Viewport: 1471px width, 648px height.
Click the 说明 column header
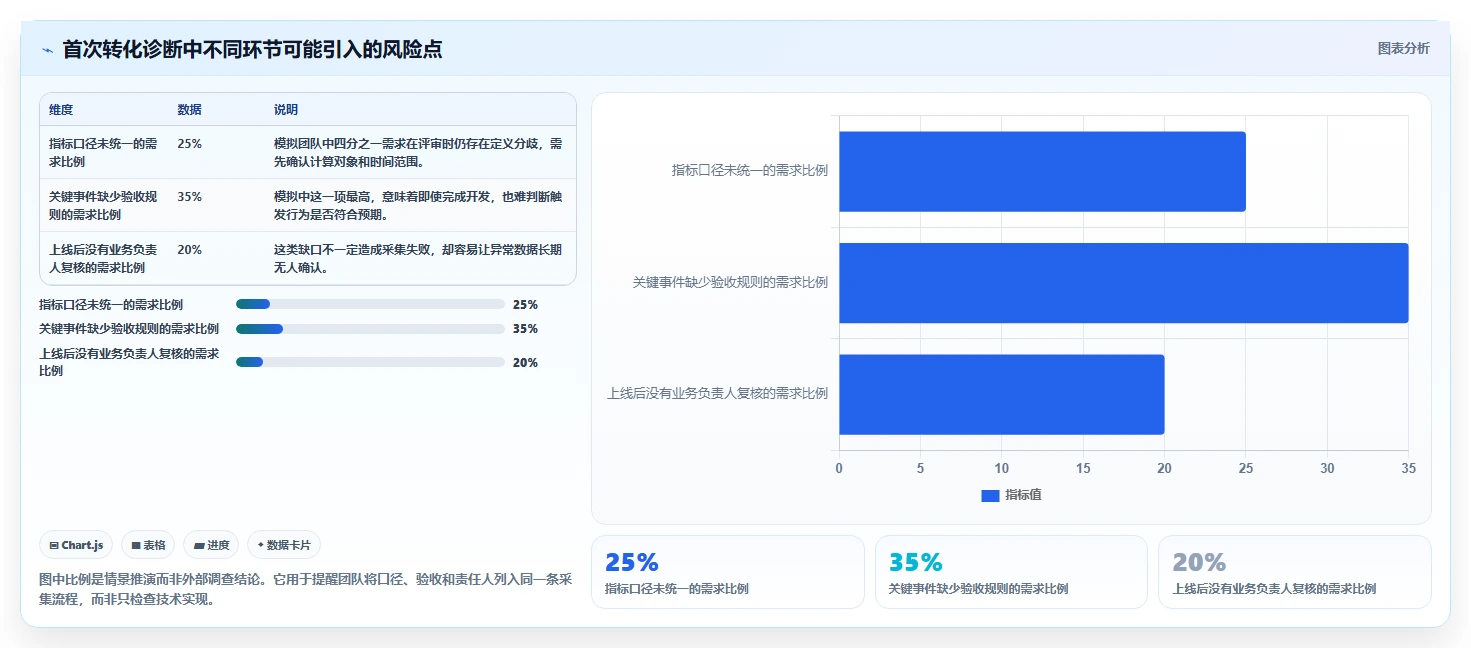(x=286, y=109)
